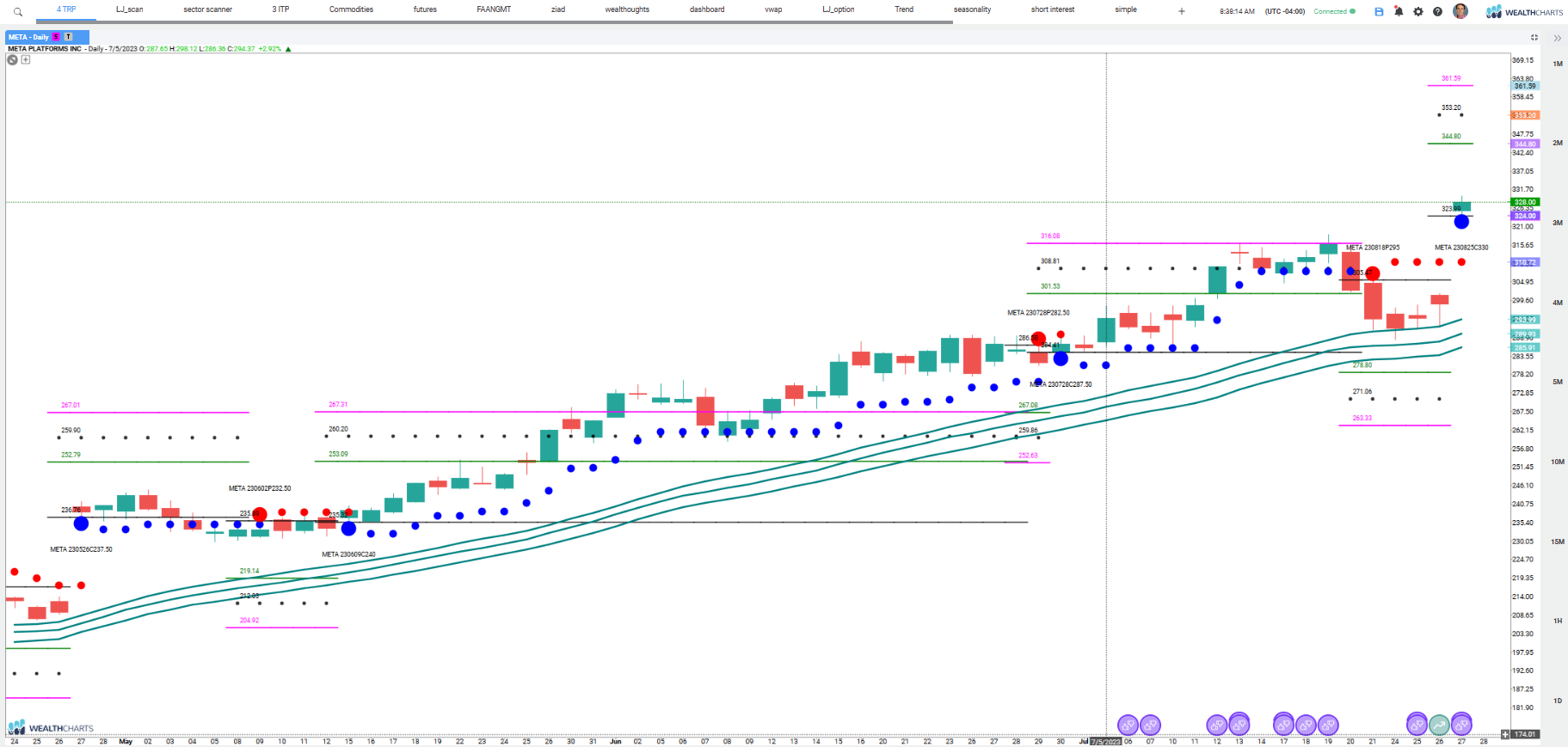Toggle the gray T badge on the META tab
Viewport: 1568px width, 747px height.
pyautogui.click(x=68, y=37)
